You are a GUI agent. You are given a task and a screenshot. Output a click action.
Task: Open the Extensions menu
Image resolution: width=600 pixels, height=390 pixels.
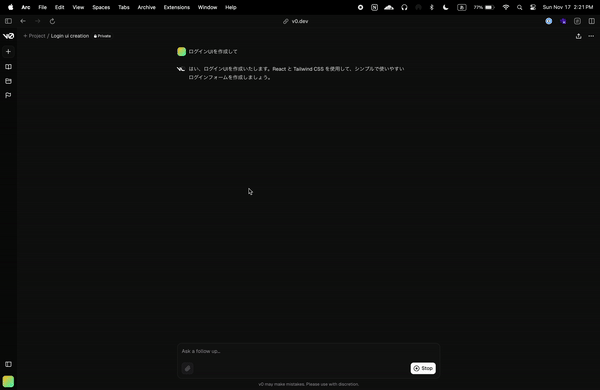tap(177, 7)
